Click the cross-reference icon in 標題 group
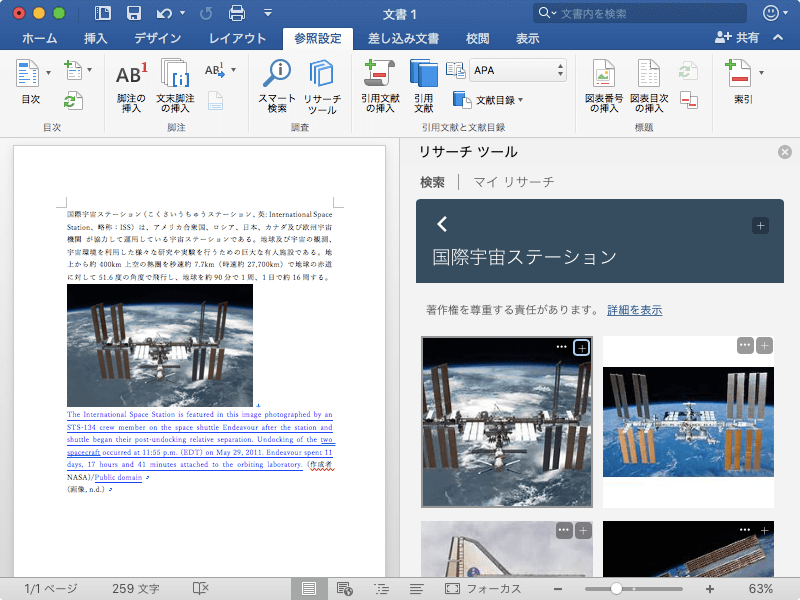 (689, 100)
